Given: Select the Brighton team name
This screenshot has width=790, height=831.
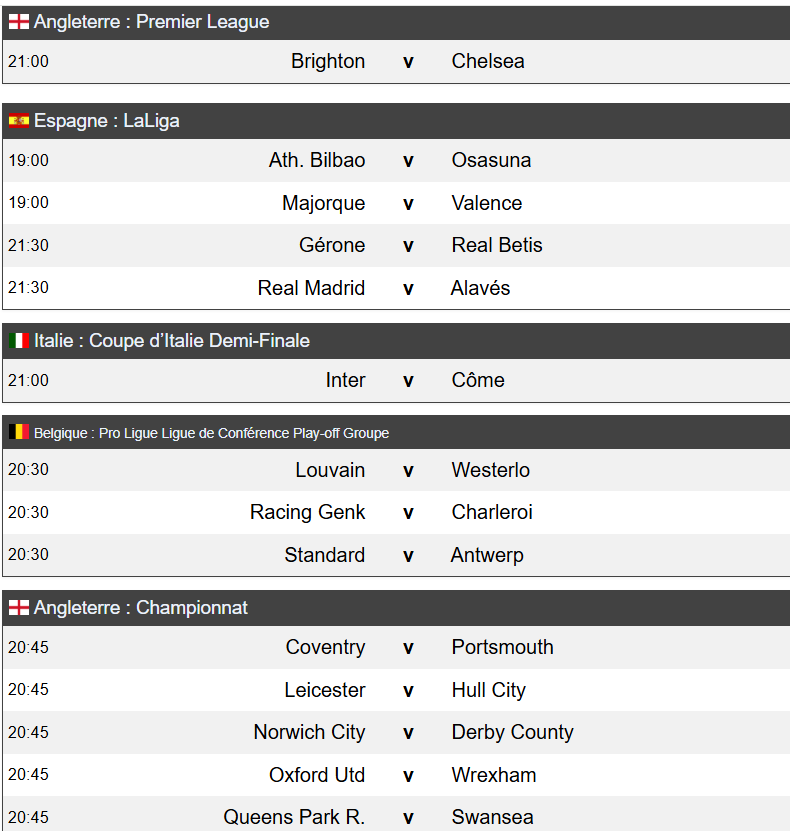Looking at the screenshot, I should [x=328, y=61].
